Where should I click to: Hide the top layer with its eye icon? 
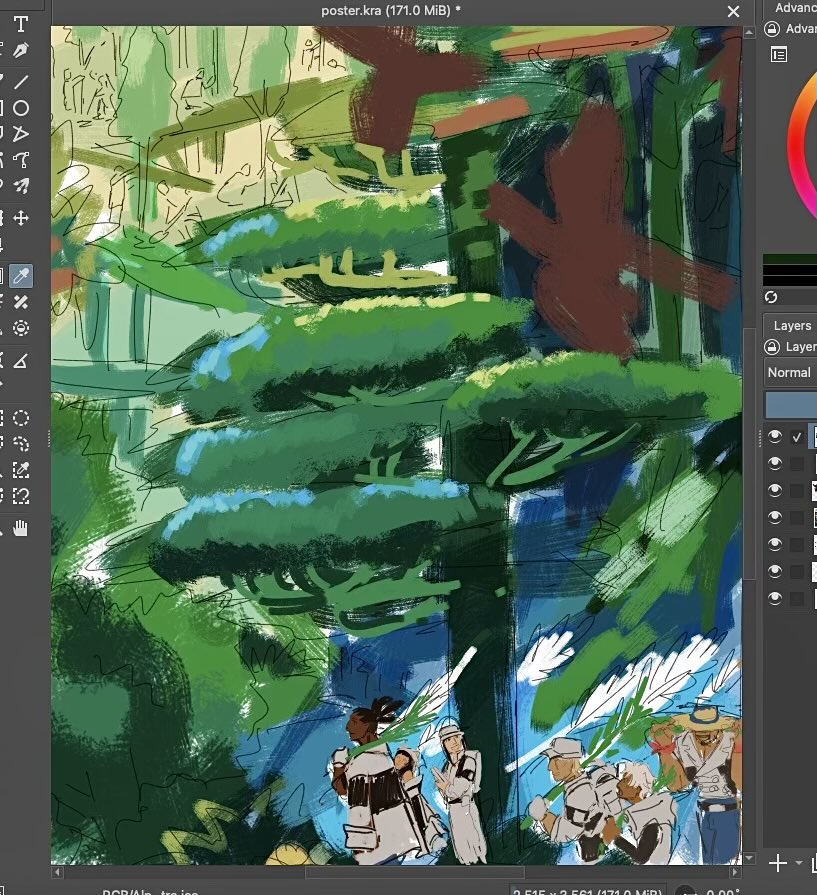pyautogui.click(x=775, y=437)
